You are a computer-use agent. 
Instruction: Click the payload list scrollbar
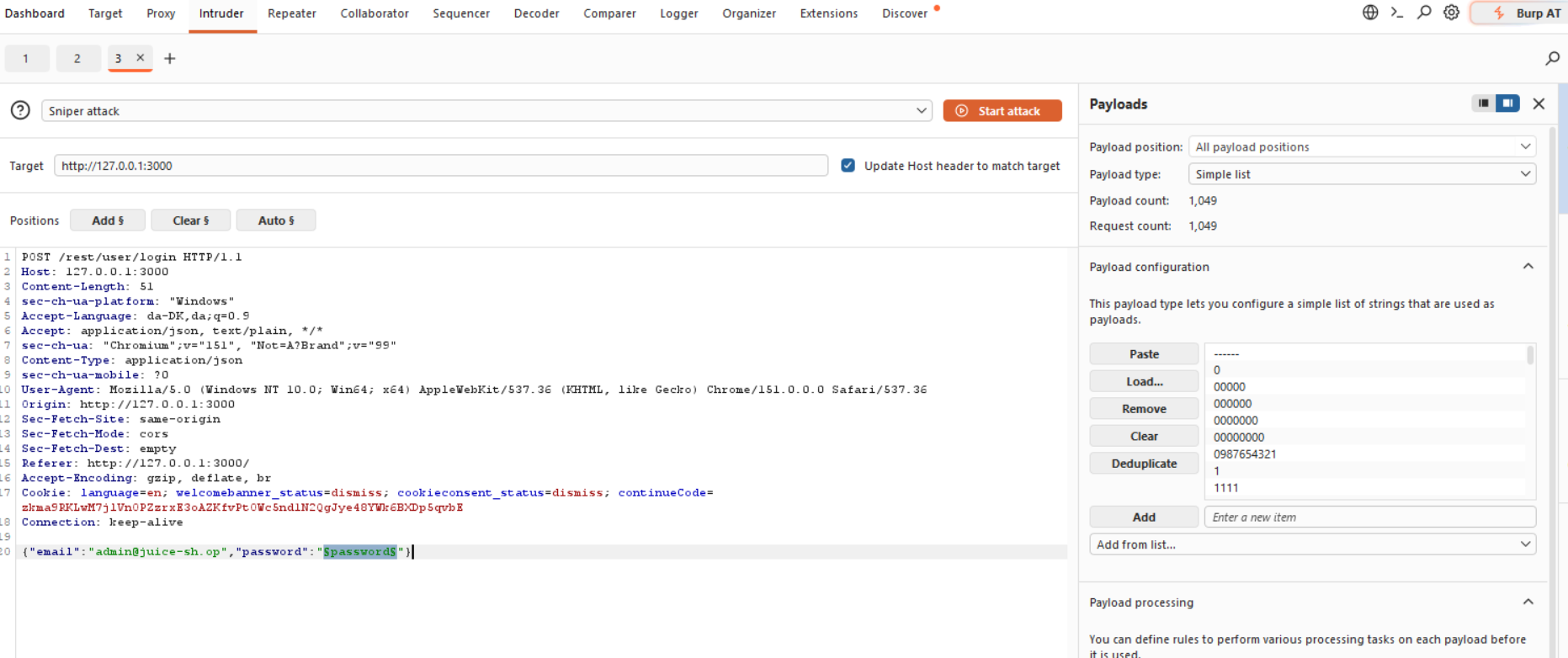tap(1530, 356)
